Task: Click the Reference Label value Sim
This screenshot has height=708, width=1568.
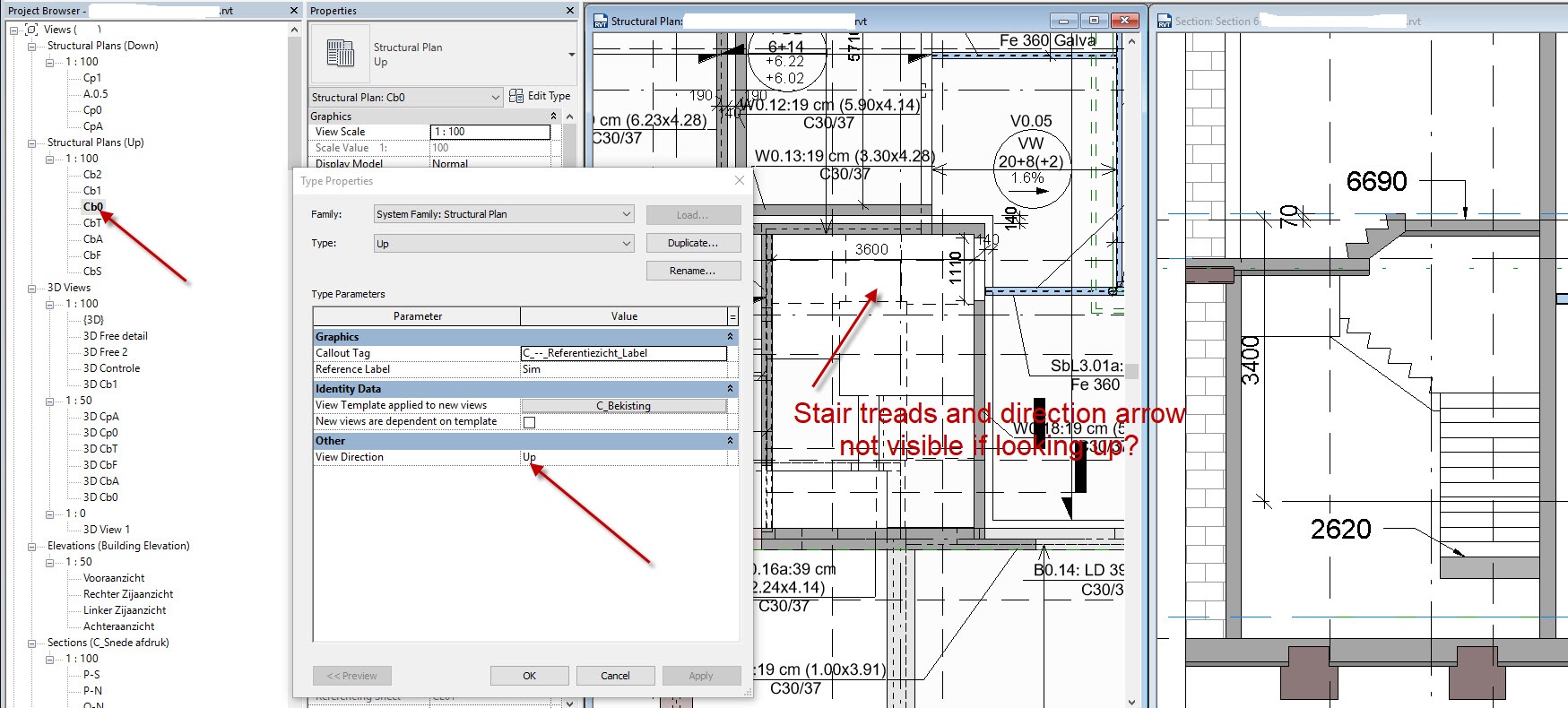Action: click(624, 369)
